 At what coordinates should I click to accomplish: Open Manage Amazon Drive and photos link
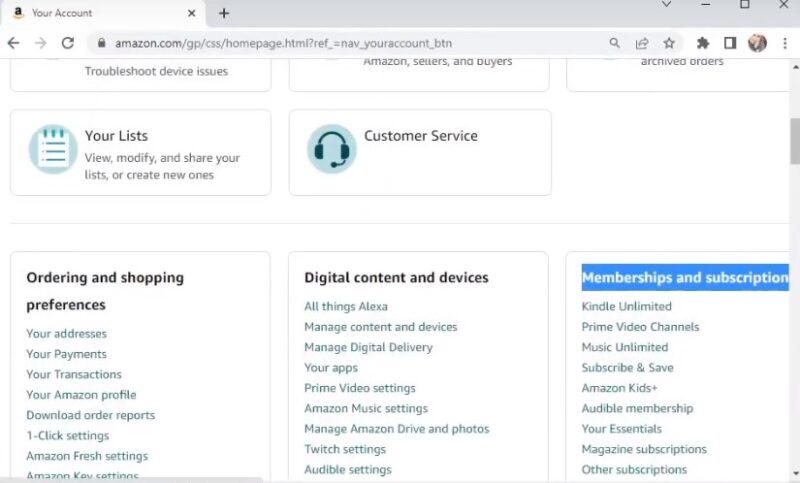pyautogui.click(x=396, y=429)
